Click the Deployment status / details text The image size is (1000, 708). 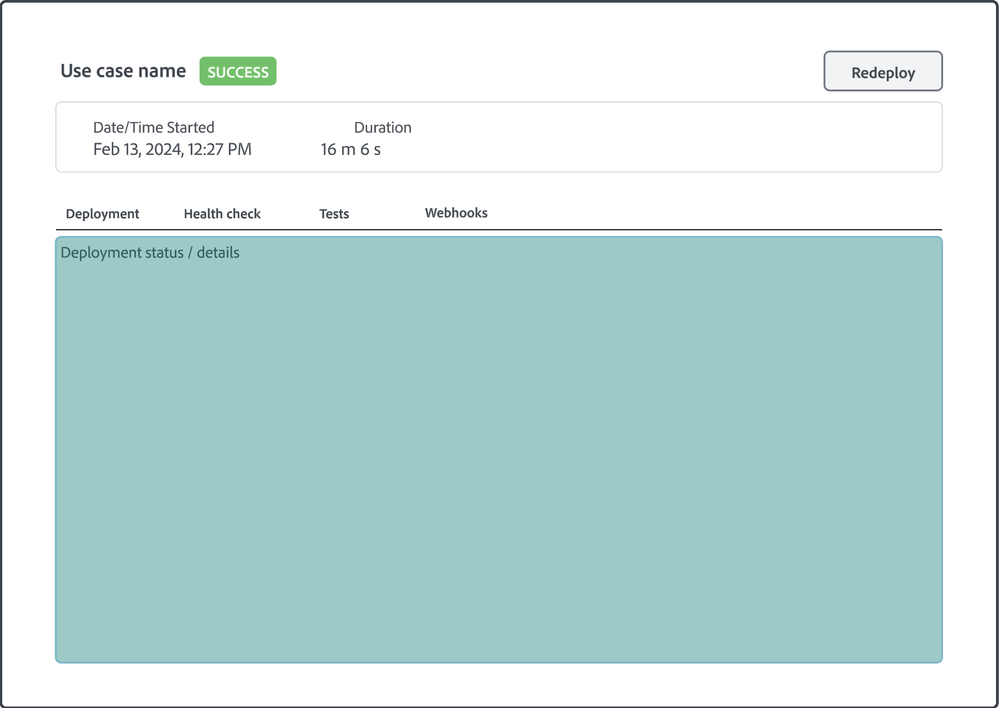[x=150, y=253]
